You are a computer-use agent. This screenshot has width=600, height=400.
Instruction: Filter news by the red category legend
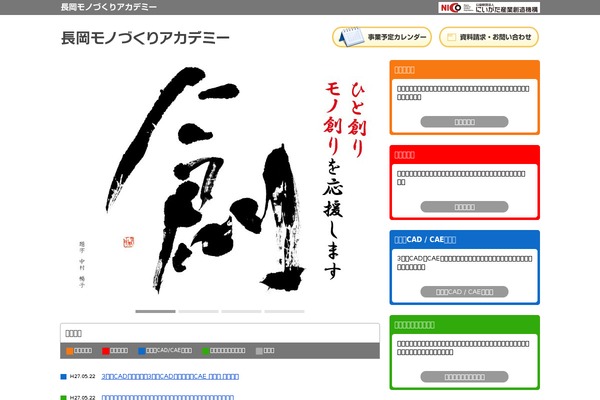[115, 351]
